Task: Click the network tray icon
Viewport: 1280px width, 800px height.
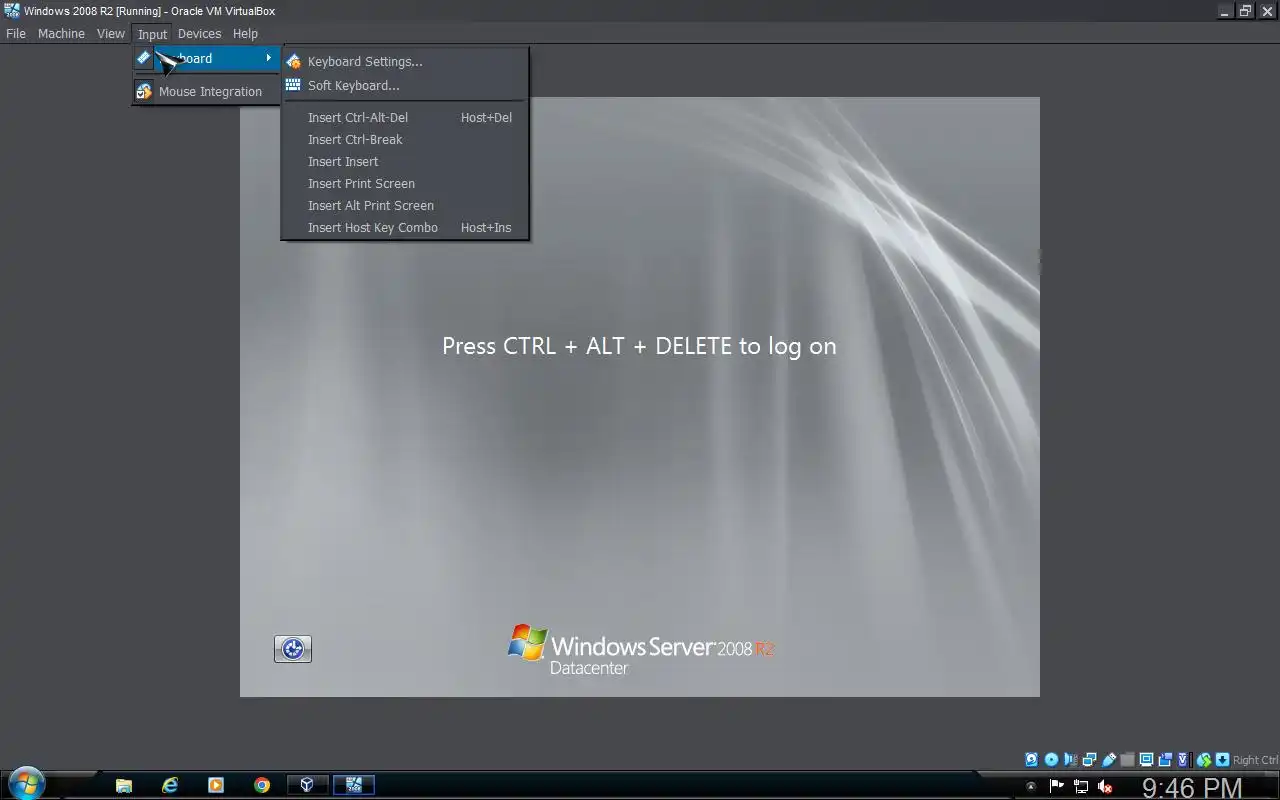Action: coord(1081,787)
